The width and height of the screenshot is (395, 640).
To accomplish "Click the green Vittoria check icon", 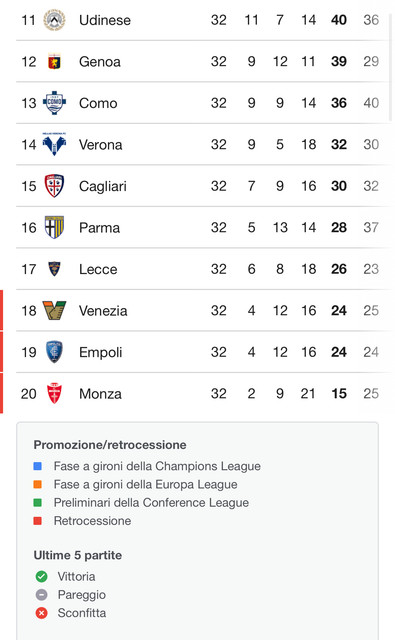I will tap(42, 576).
